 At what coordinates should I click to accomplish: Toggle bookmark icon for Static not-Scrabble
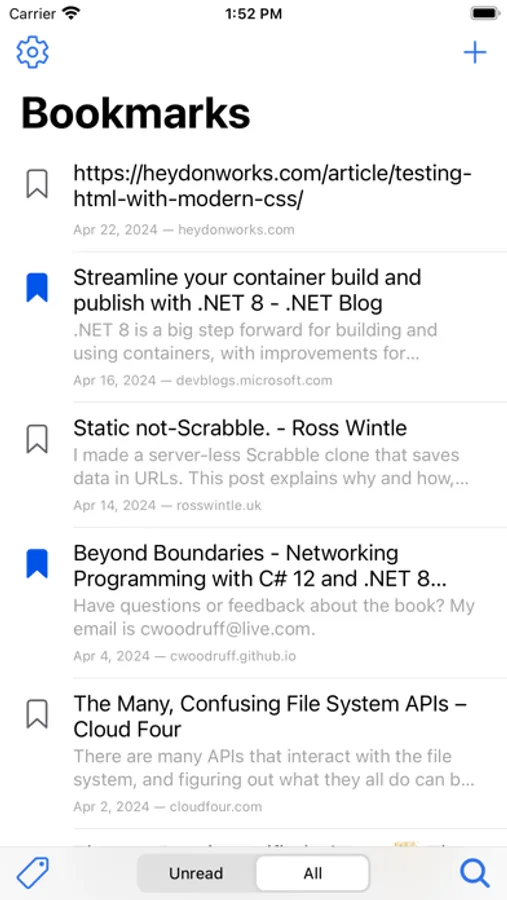pos(37,439)
